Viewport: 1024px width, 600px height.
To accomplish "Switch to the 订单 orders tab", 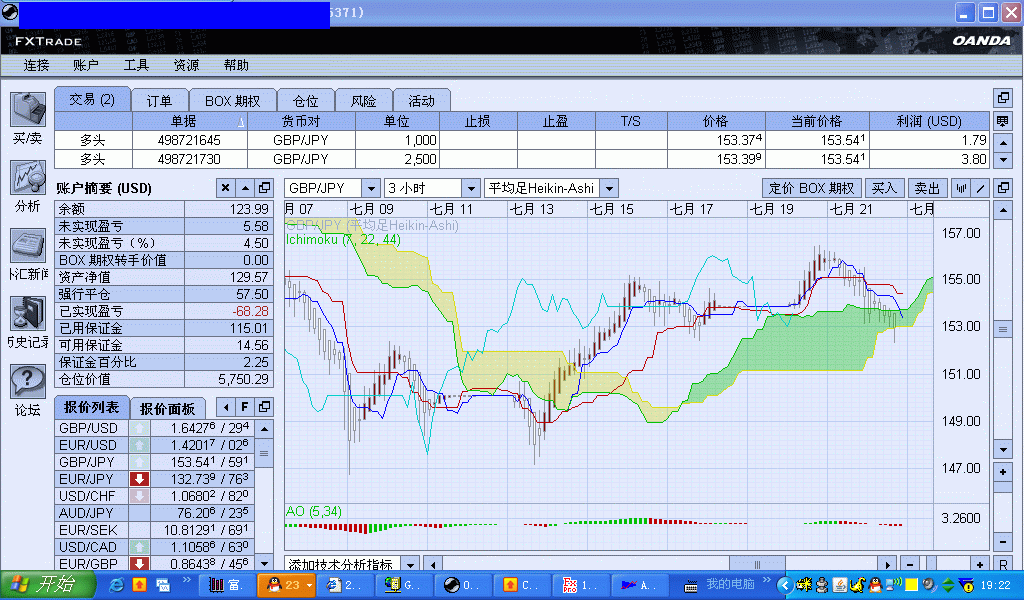I will click(159, 100).
